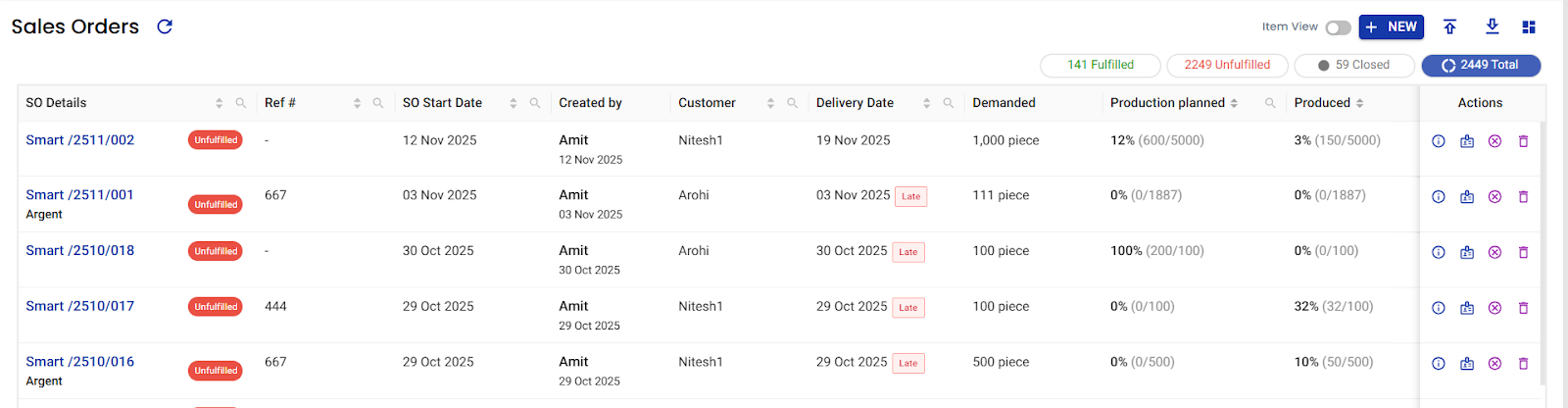
Task: Open search on Delivery Date column
Action: click(948, 103)
